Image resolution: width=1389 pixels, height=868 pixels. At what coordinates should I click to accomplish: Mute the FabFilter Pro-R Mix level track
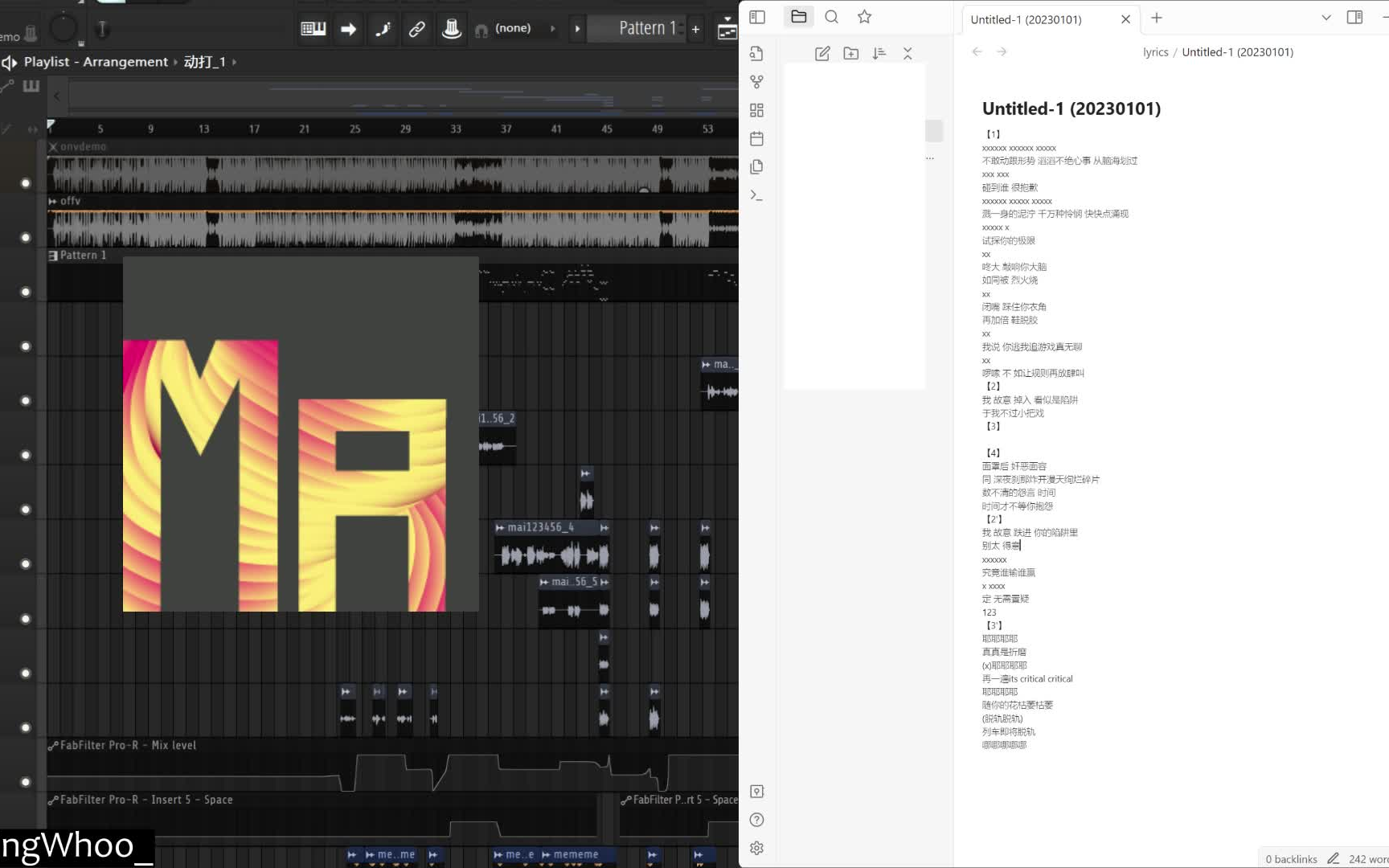[25, 782]
